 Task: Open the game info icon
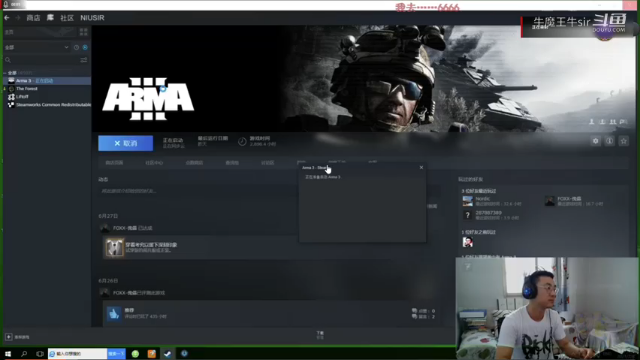609,141
